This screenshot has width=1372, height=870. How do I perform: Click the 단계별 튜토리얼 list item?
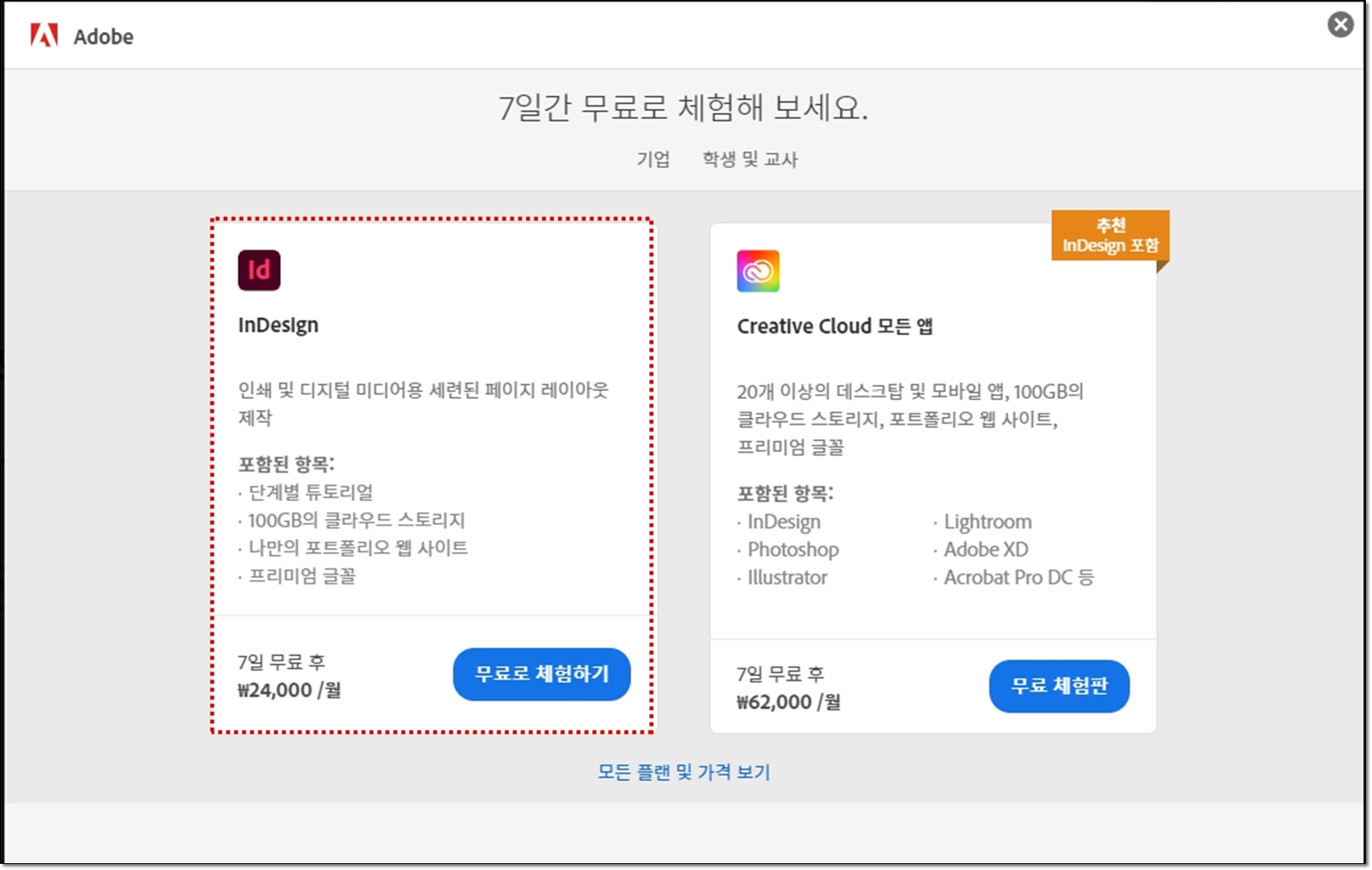click(311, 492)
